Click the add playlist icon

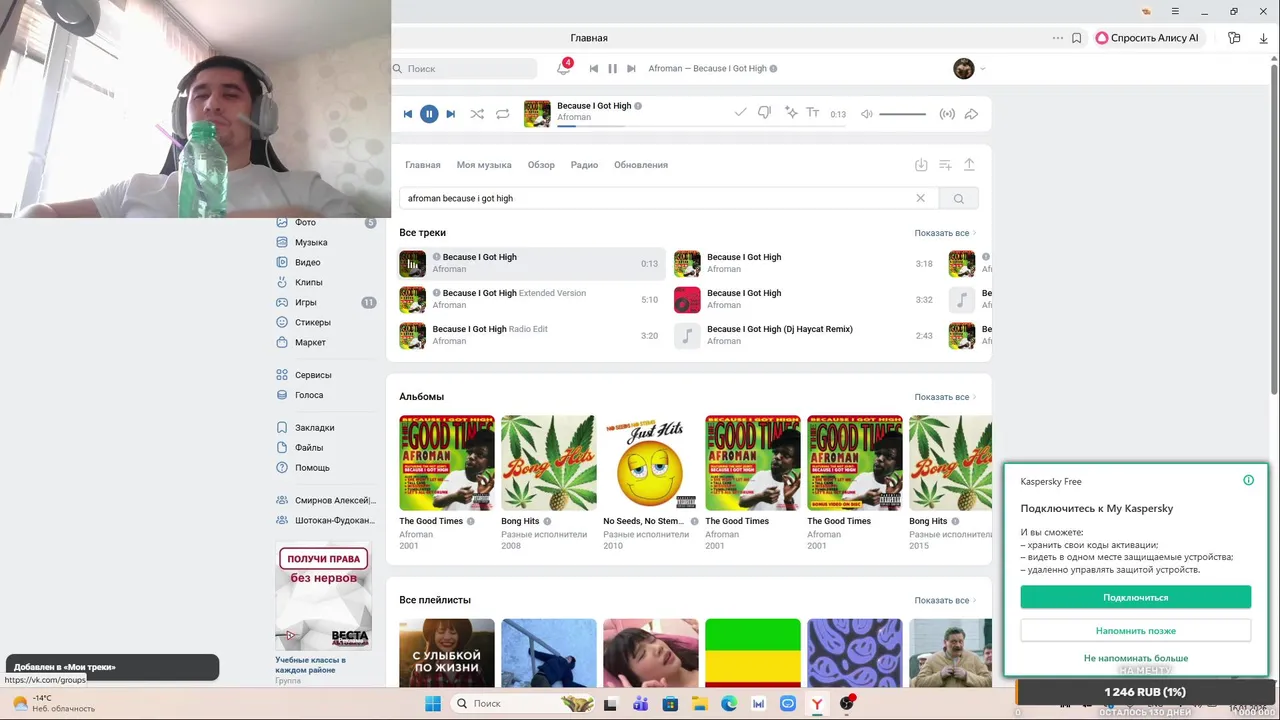point(945,165)
